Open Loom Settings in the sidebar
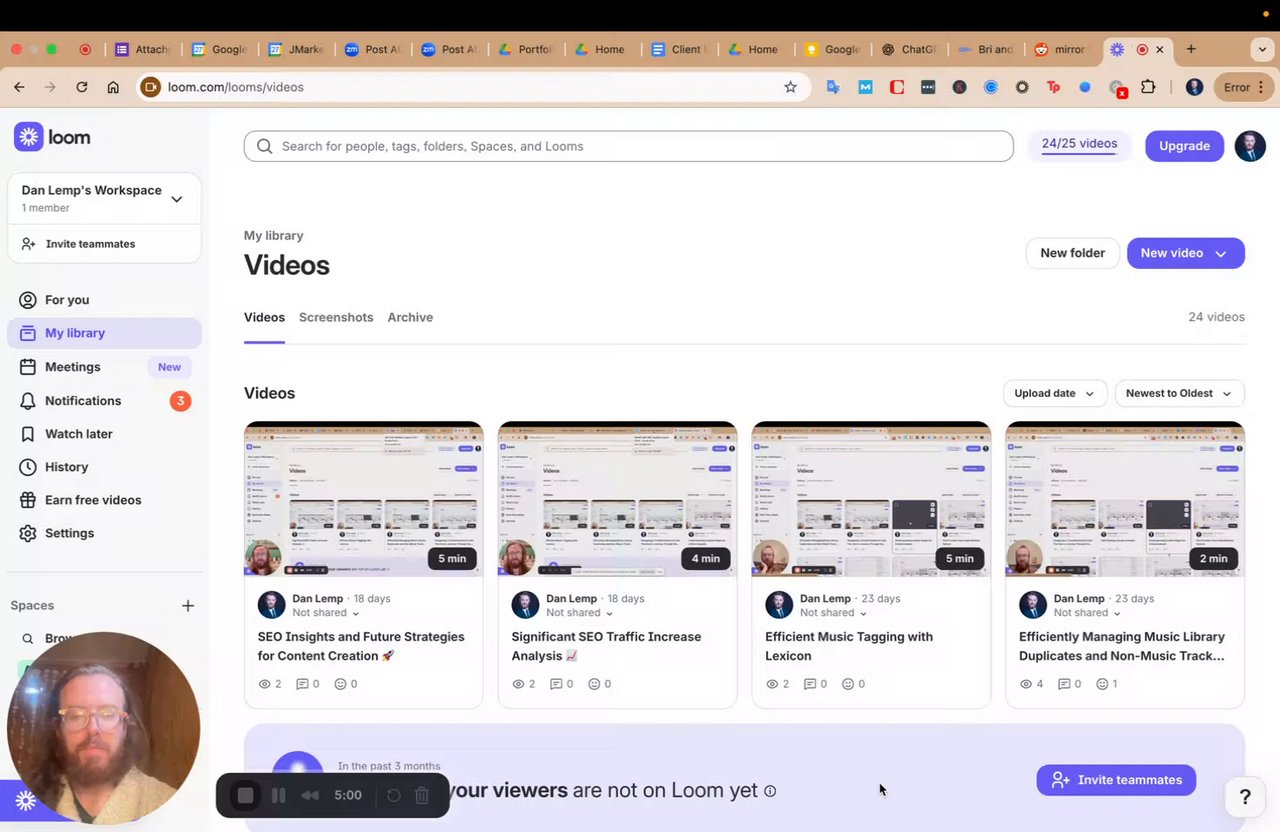This screenshot has height=832, width=1280. 104,533
